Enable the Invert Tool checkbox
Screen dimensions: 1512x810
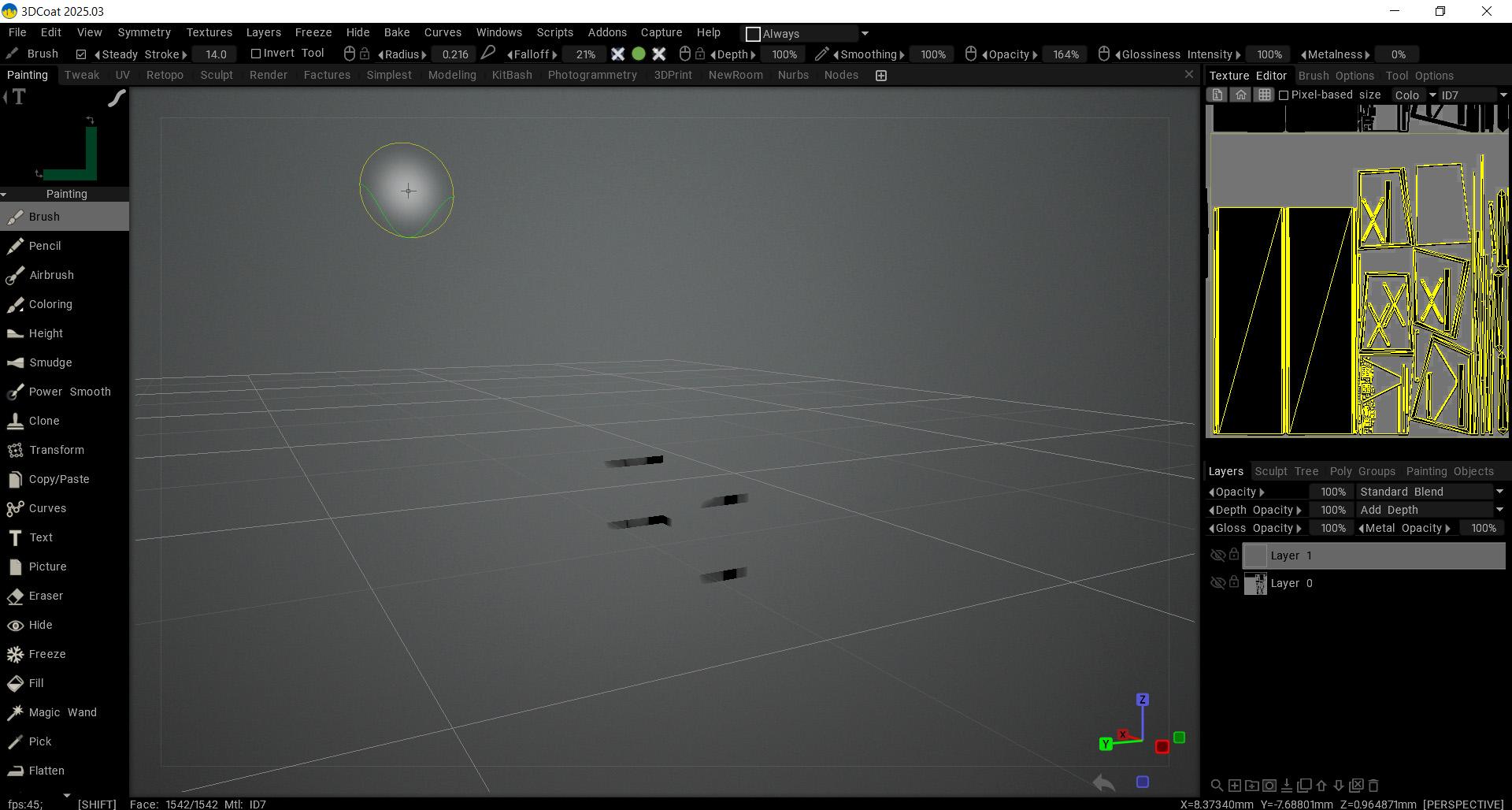[x=255, y=54]
